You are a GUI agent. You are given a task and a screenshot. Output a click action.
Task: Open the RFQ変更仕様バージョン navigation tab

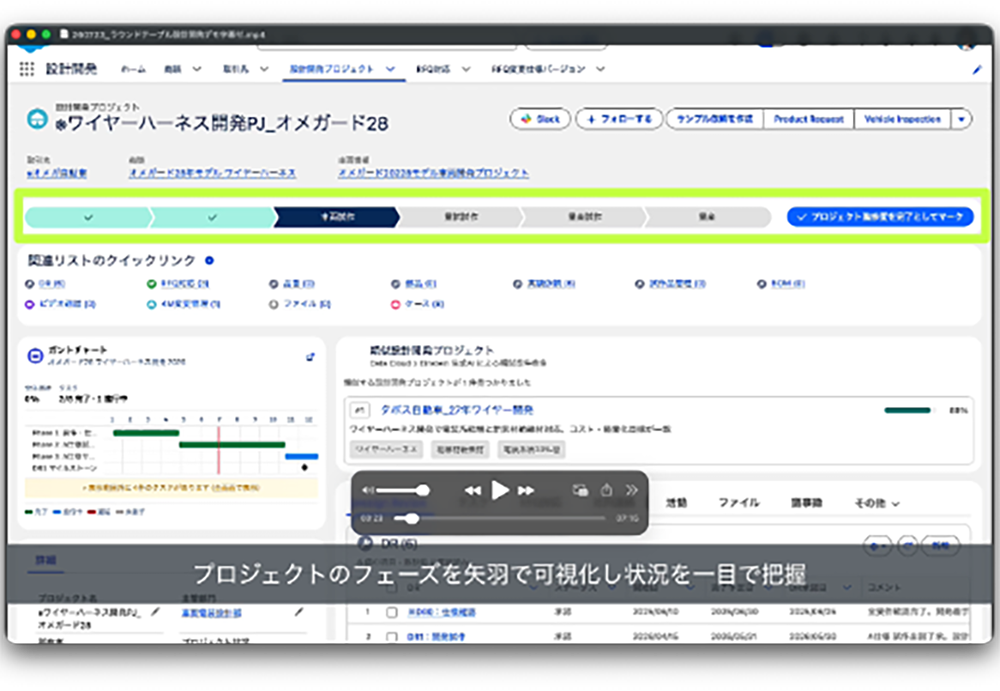point(538,69)
